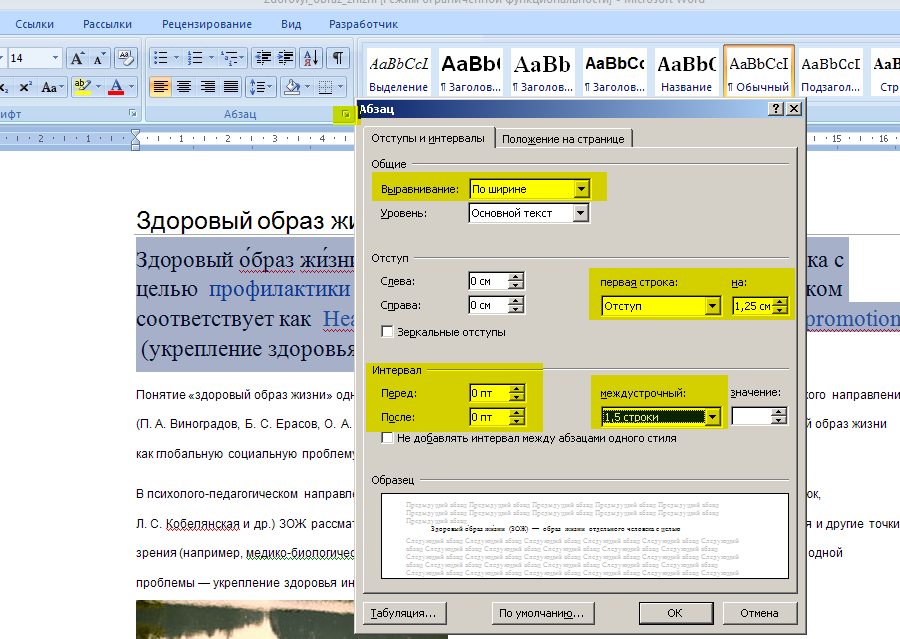900x639 pixels.
Task: Open the Уровень dropdown
Action: [581, 213]
